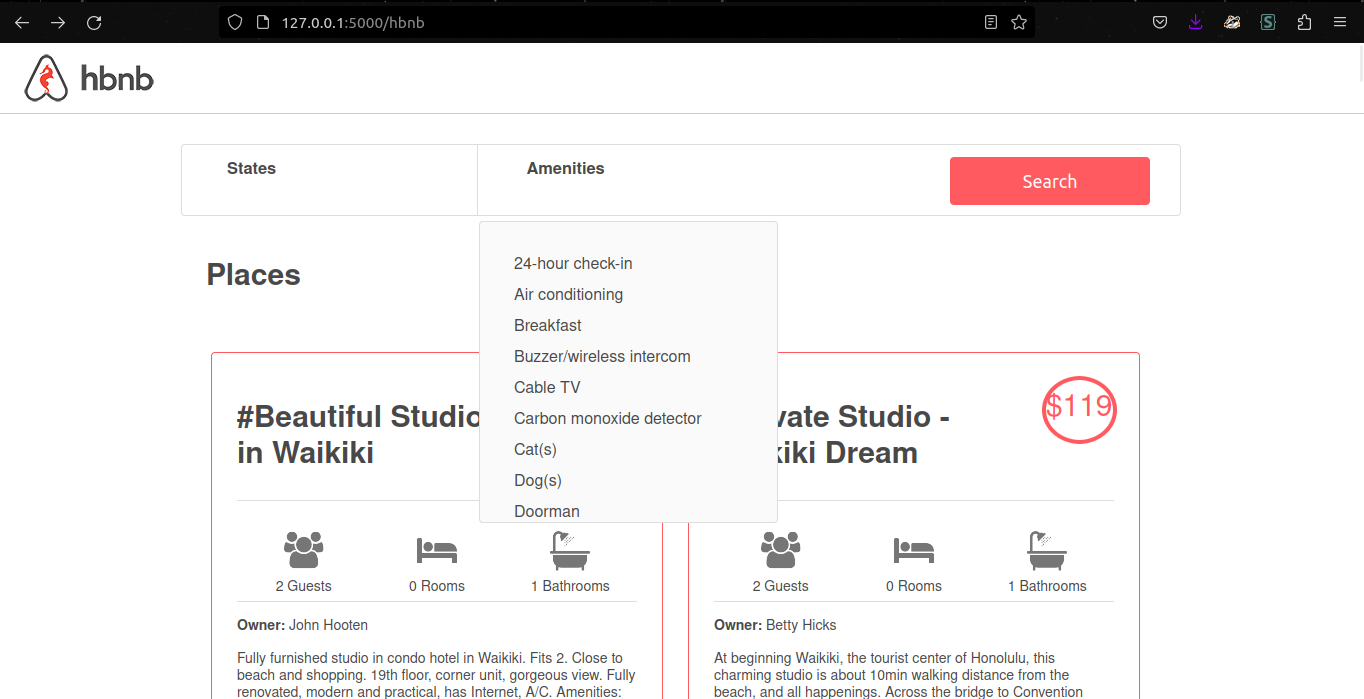Toggle reader view in the address bar

(991, 22)
